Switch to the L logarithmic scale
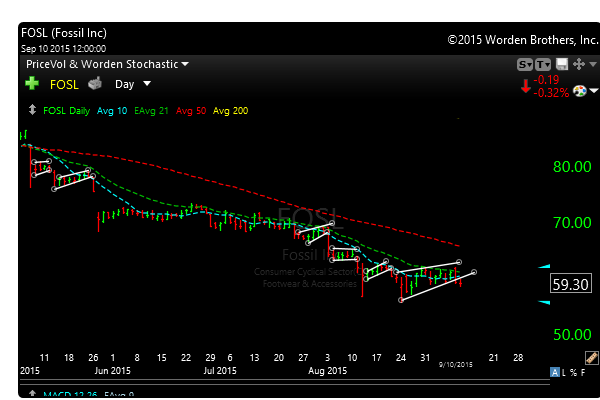Screen dimensions: 600x400 click(x=564, y=372)
